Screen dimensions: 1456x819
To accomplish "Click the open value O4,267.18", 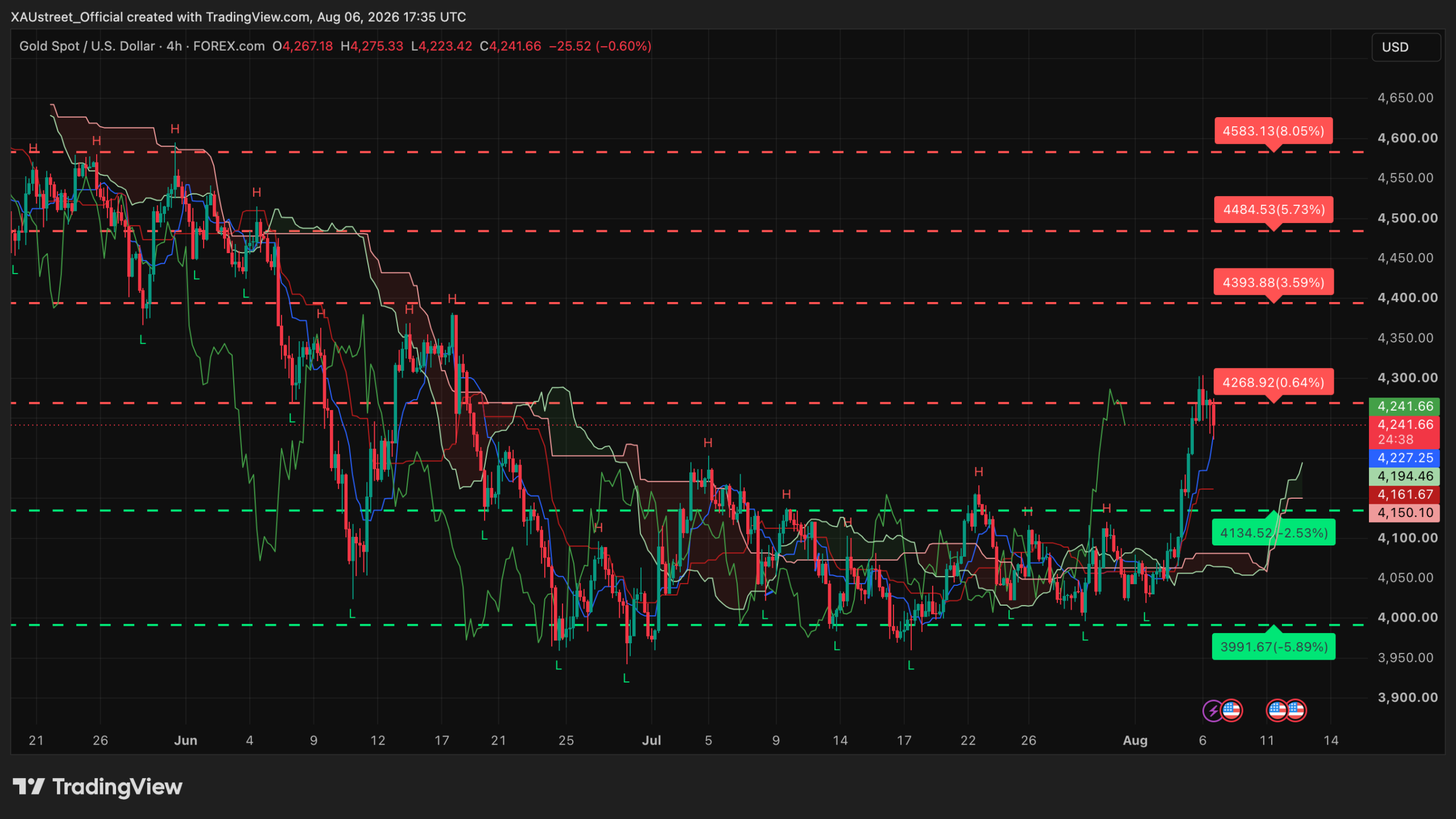I will click(303, 46).
